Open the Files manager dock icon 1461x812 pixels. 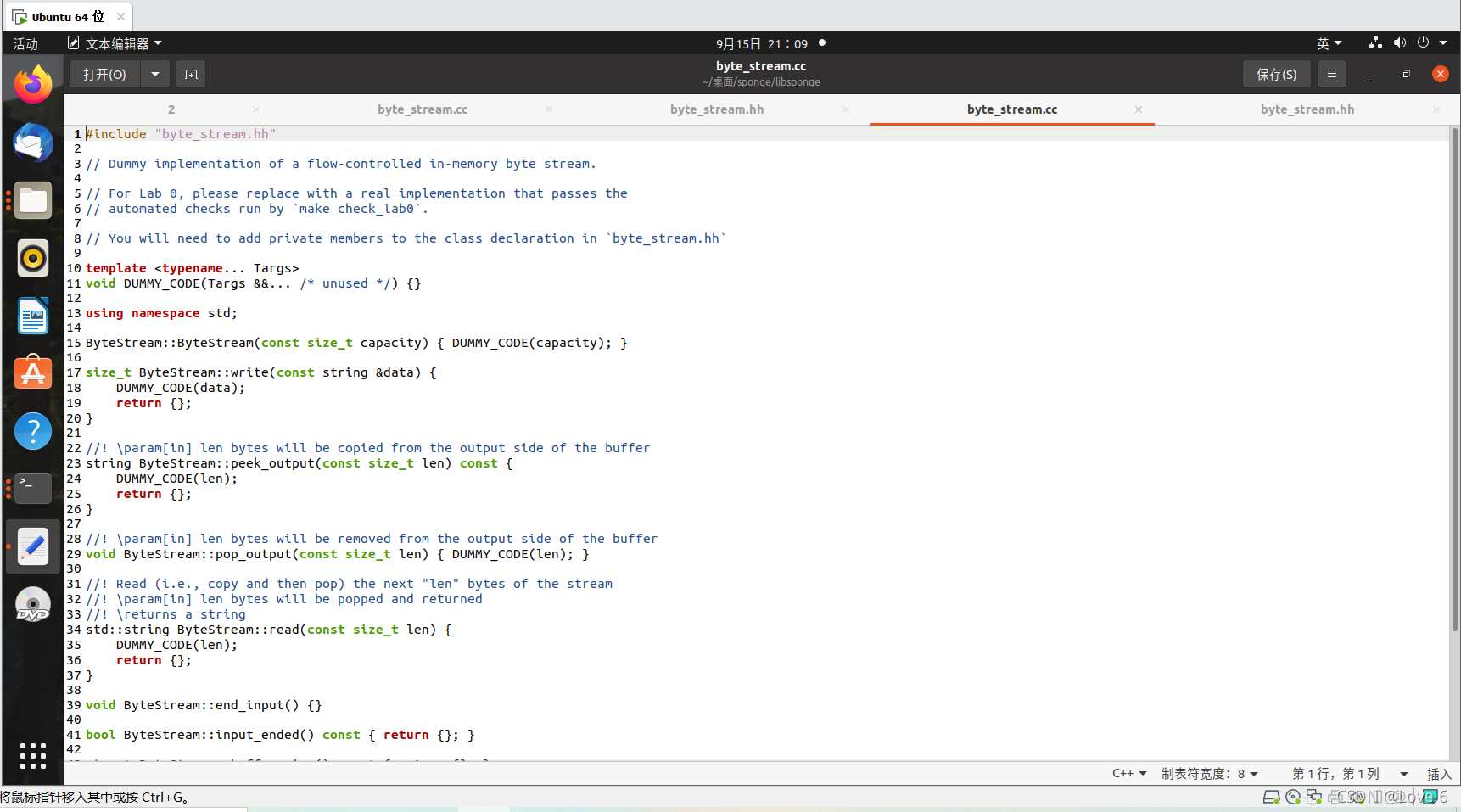[x=33, y=200]
